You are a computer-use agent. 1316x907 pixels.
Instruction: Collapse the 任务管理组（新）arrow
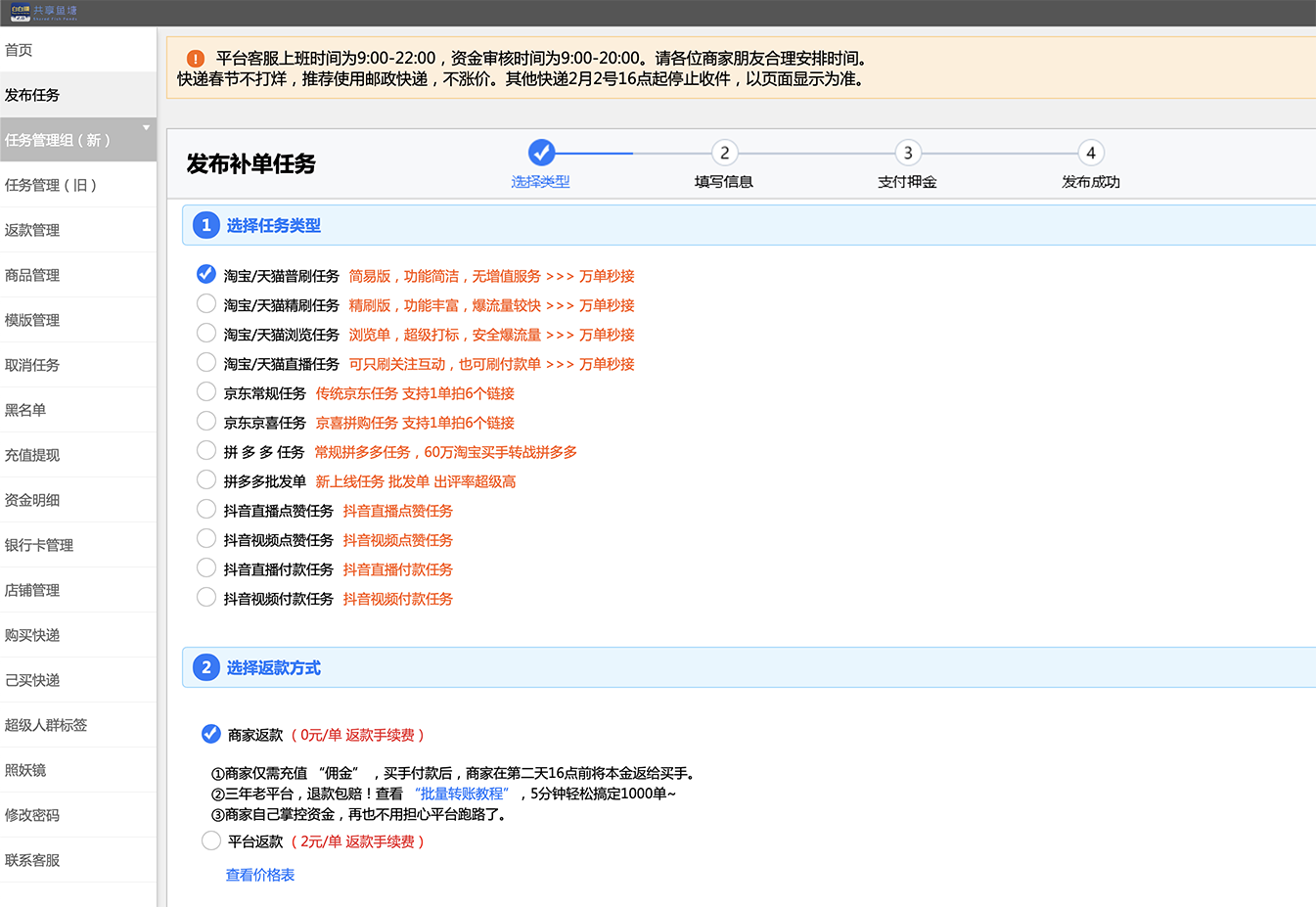[147, 128]
